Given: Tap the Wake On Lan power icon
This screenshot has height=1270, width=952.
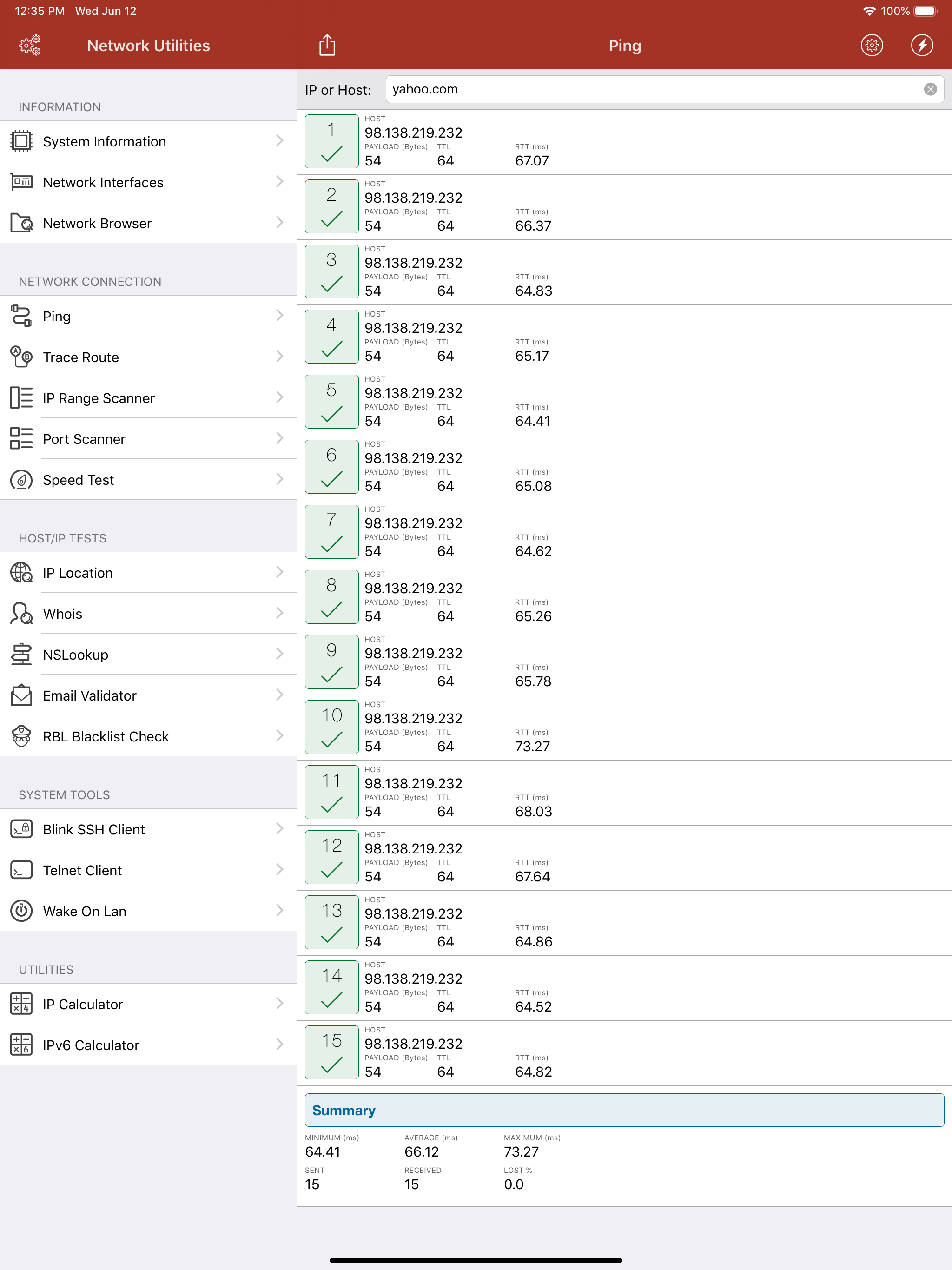Looking at the screenshot, I should point(21,911).
